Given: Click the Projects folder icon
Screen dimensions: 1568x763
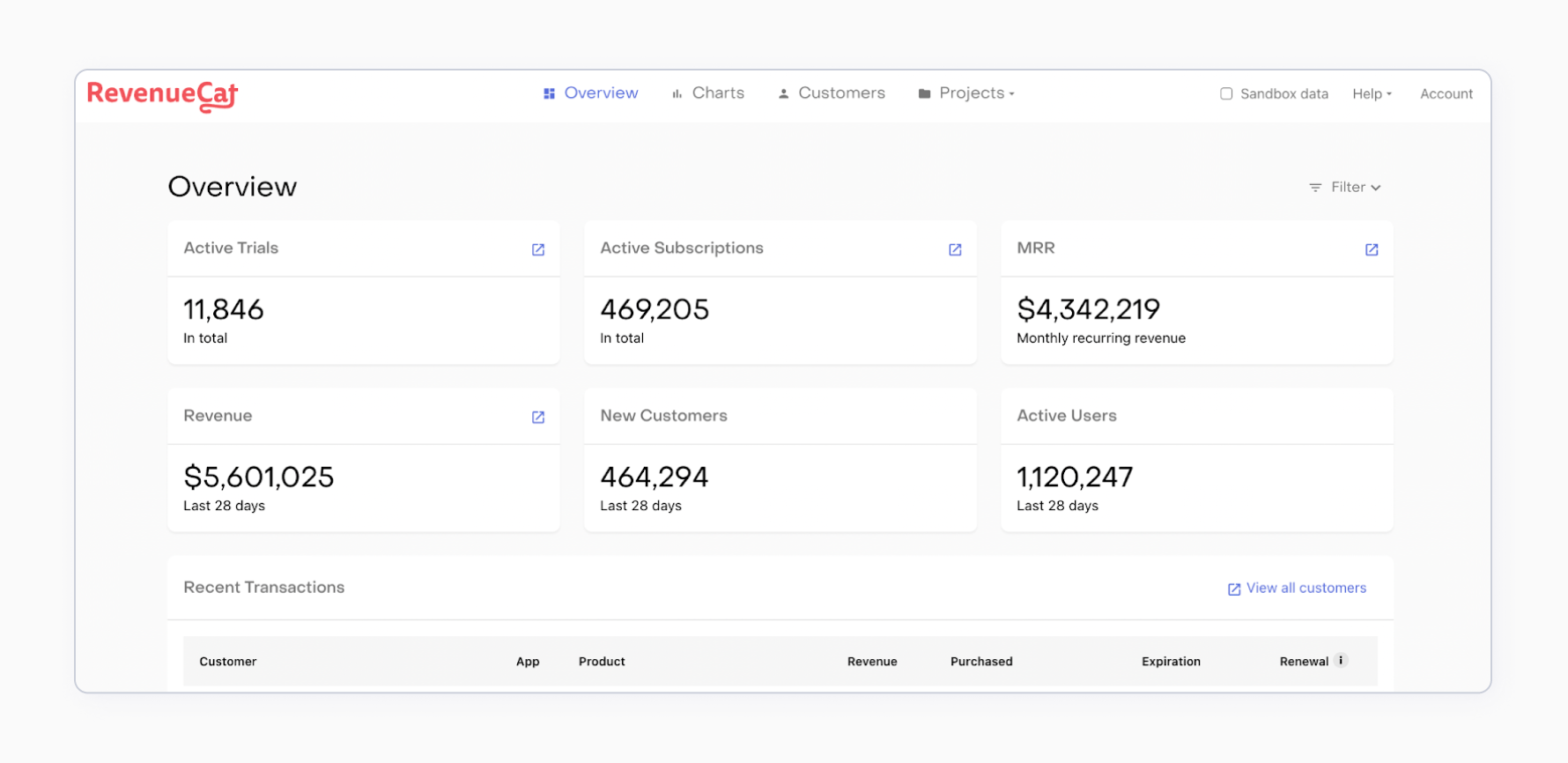Looking at the screenshot, I should (924, 93).
